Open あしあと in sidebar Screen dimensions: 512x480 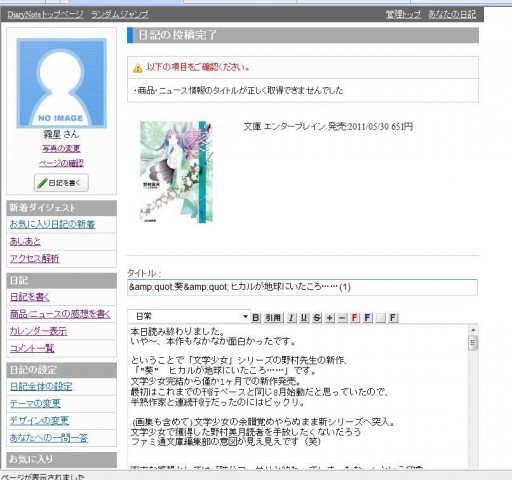(25, 241)
